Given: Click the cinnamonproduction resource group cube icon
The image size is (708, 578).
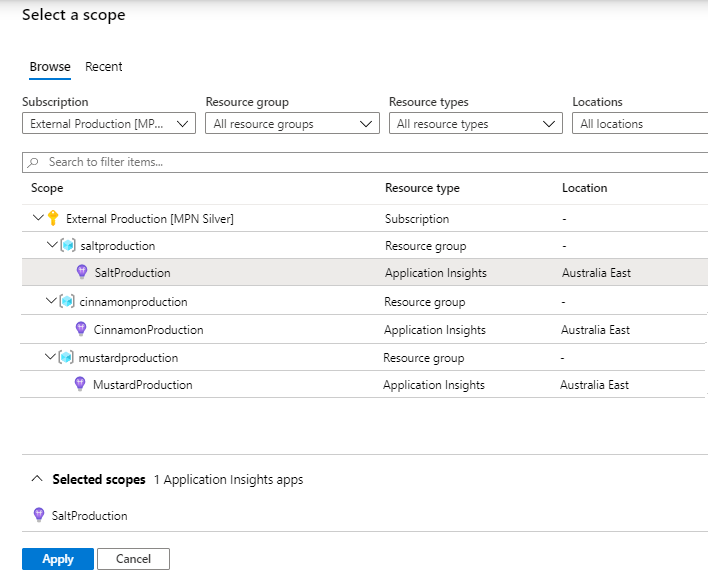Looking at the screenshot, I should click(x=67, y=301).
